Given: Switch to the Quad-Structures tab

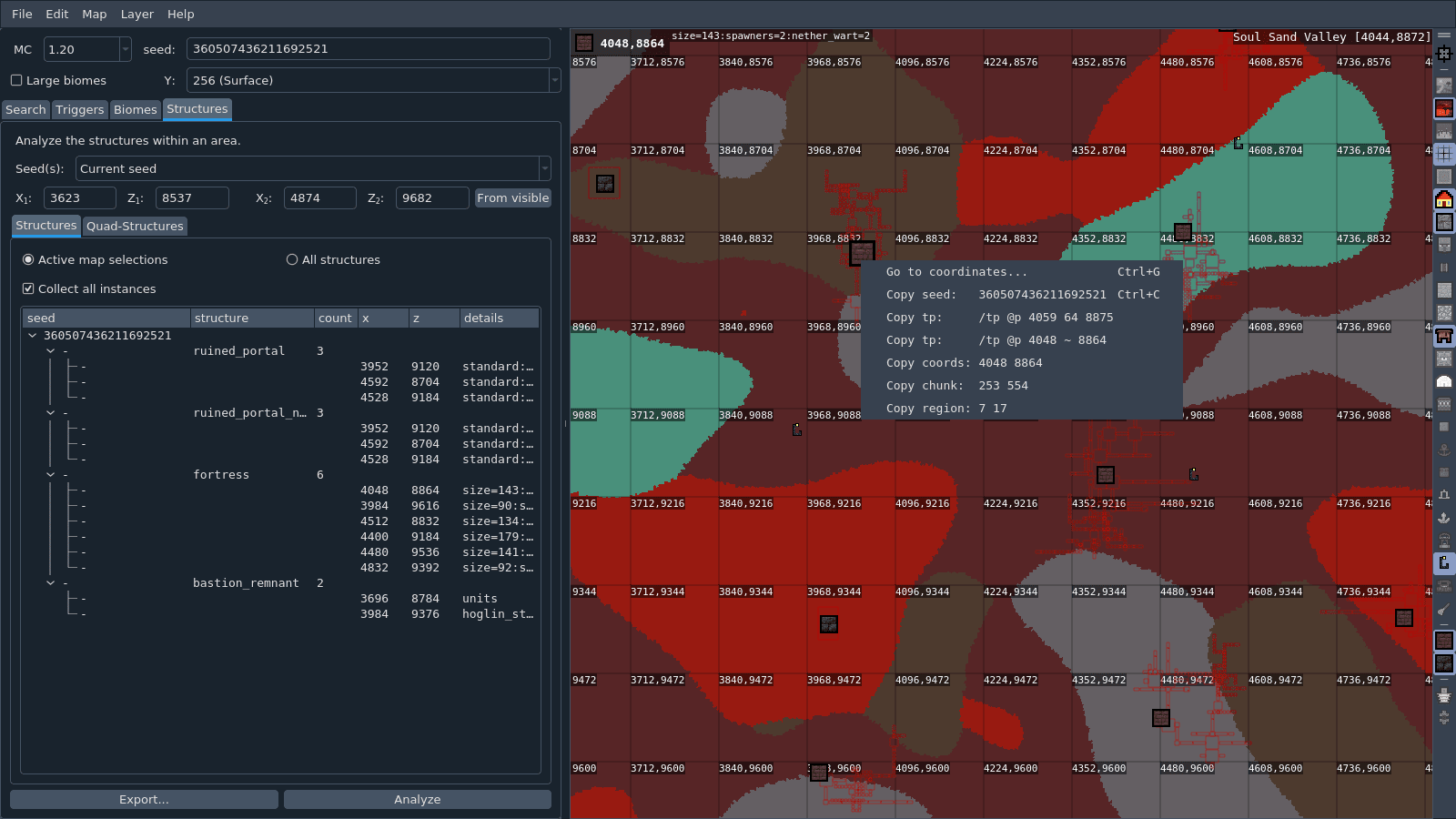Looking at the screenshot, I should [135, 226].
